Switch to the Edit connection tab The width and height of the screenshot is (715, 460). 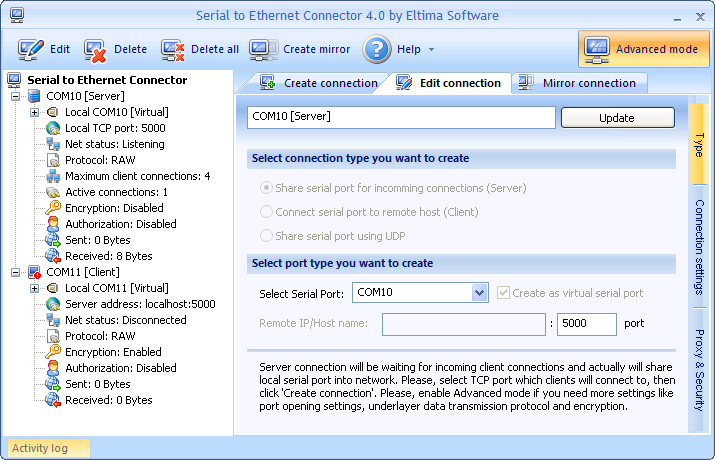point(449,83)
